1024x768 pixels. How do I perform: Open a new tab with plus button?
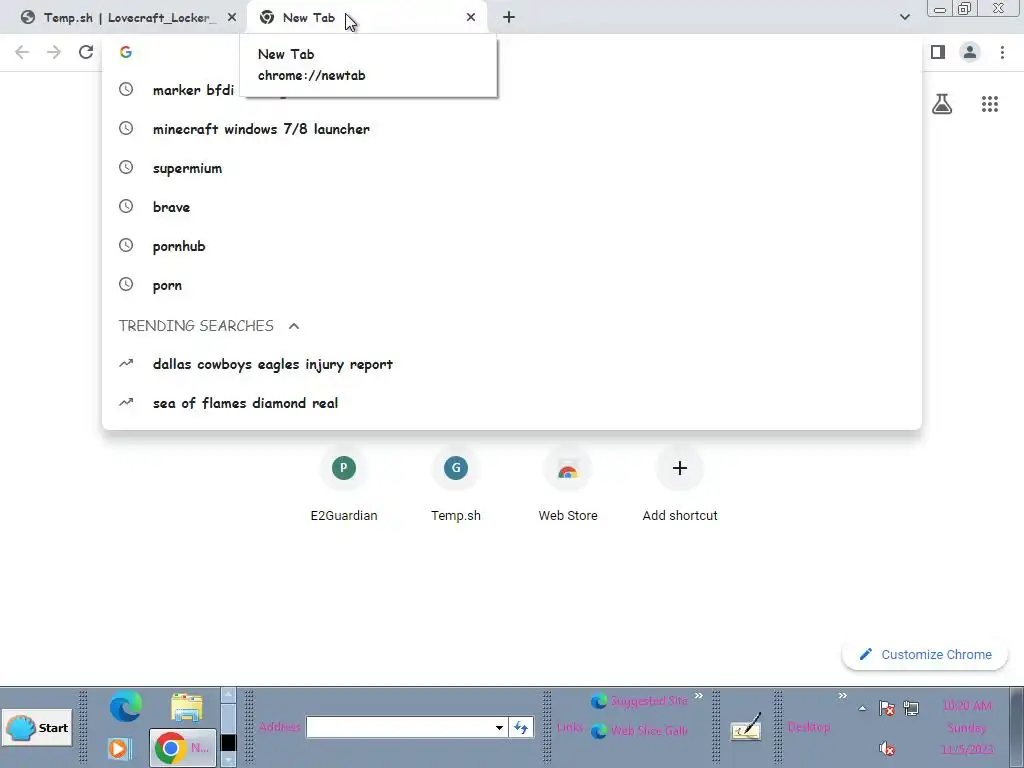point(509,18)
